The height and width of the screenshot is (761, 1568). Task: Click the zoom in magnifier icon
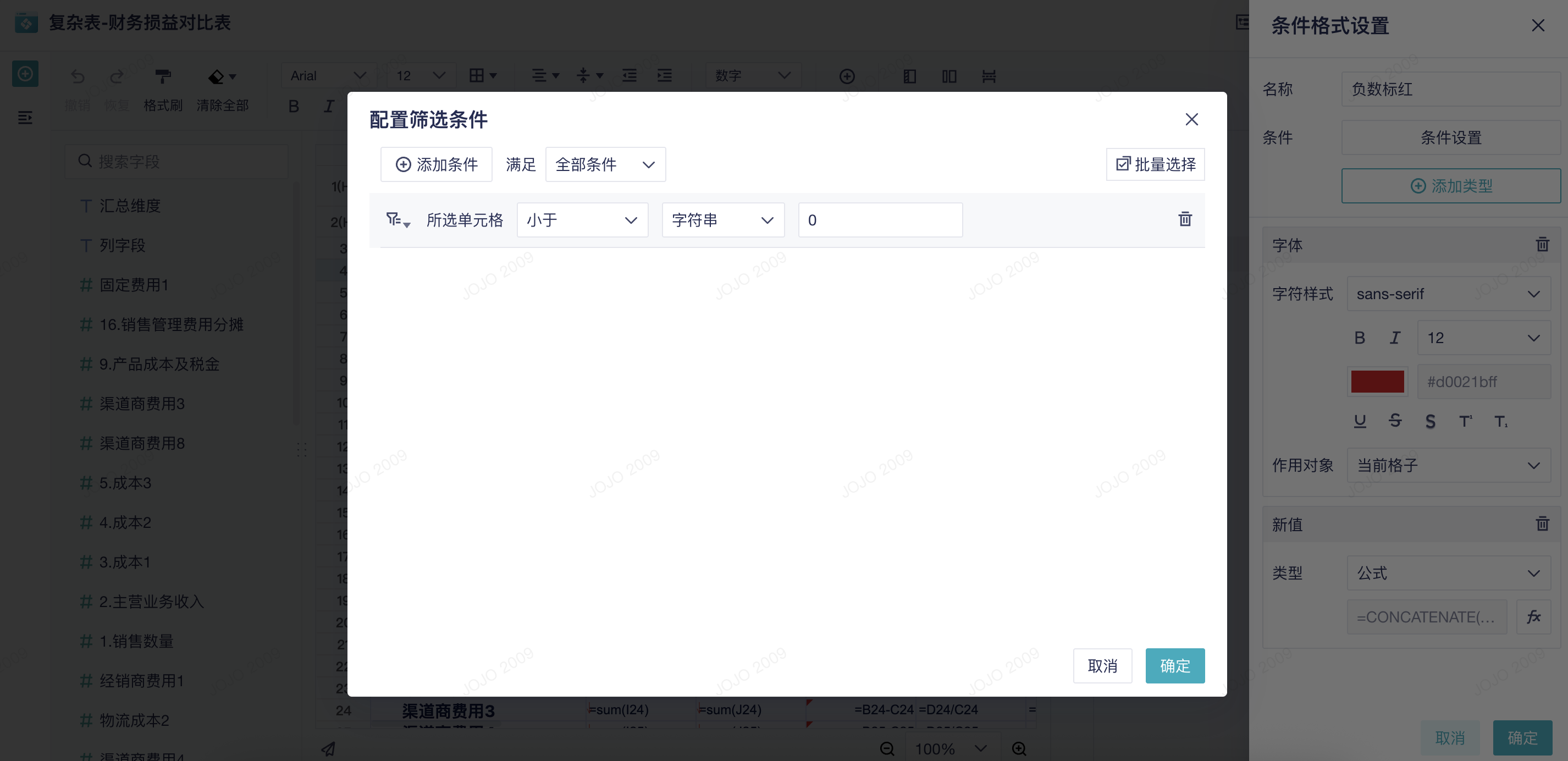(x=1019, y=749)
